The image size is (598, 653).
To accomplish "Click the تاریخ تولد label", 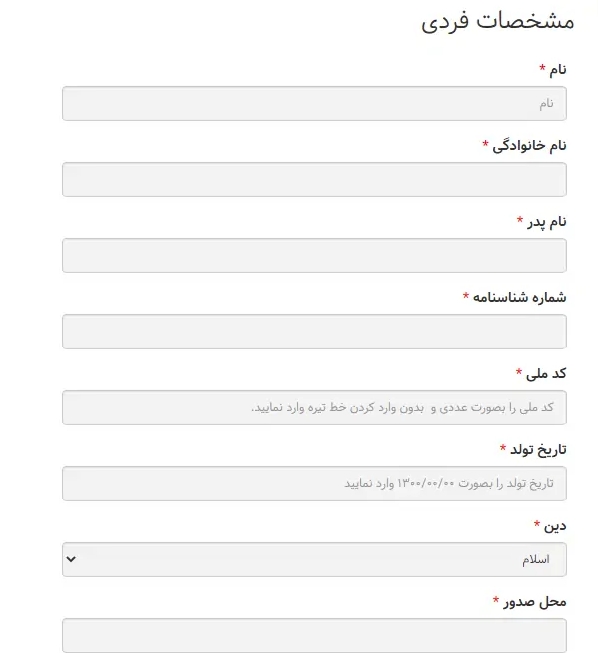I will pyautogui.click(x=538, y=450).
